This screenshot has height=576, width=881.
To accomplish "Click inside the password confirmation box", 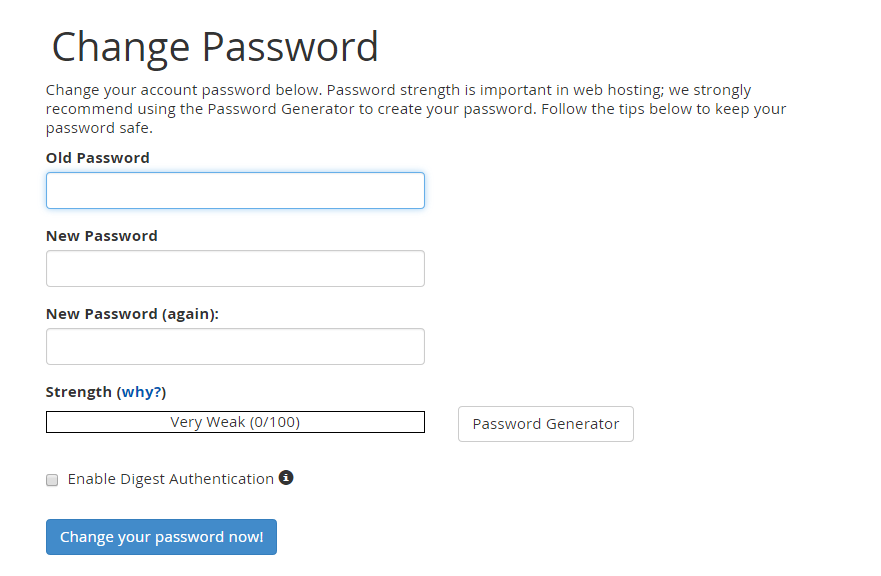I will tap(235, 346).
